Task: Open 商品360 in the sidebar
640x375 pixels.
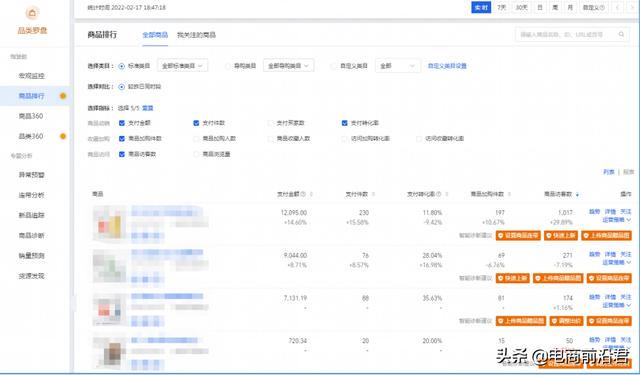Action: pyautogui.click(x=31, y=116)
